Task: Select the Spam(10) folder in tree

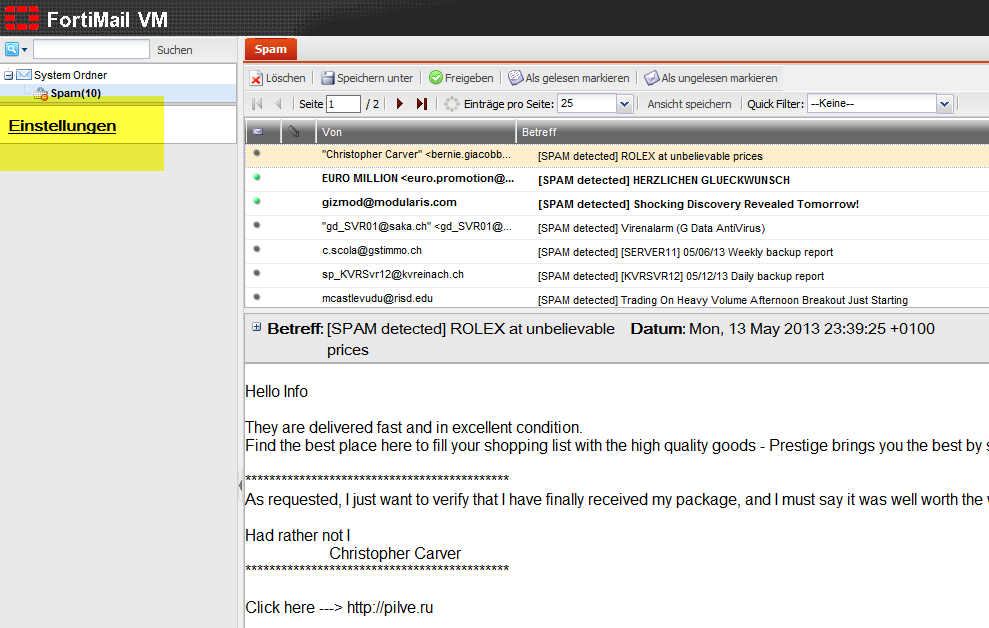Action: (x=75, y=93)
